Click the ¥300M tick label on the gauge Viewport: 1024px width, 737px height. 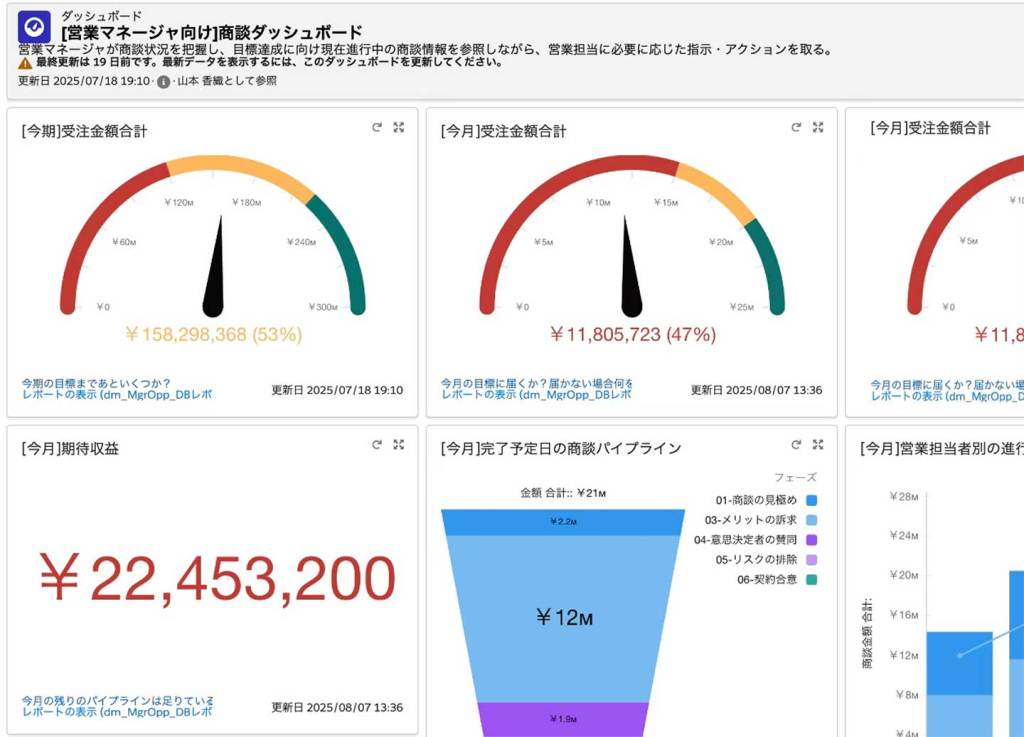coord(323,307)
